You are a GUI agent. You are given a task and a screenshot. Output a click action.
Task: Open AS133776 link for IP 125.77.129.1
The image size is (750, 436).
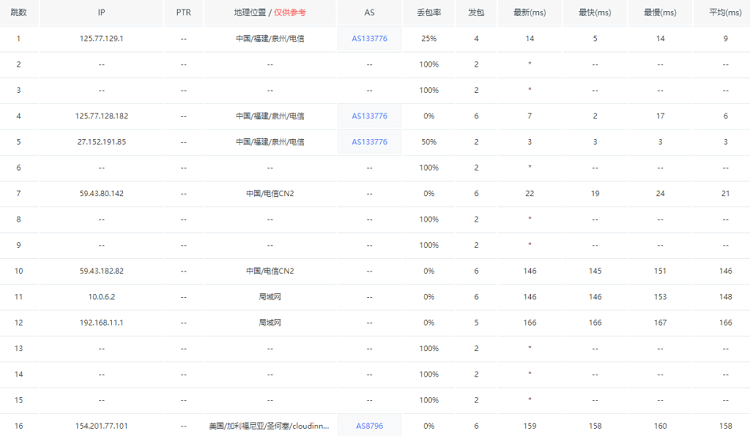(369, 39)
